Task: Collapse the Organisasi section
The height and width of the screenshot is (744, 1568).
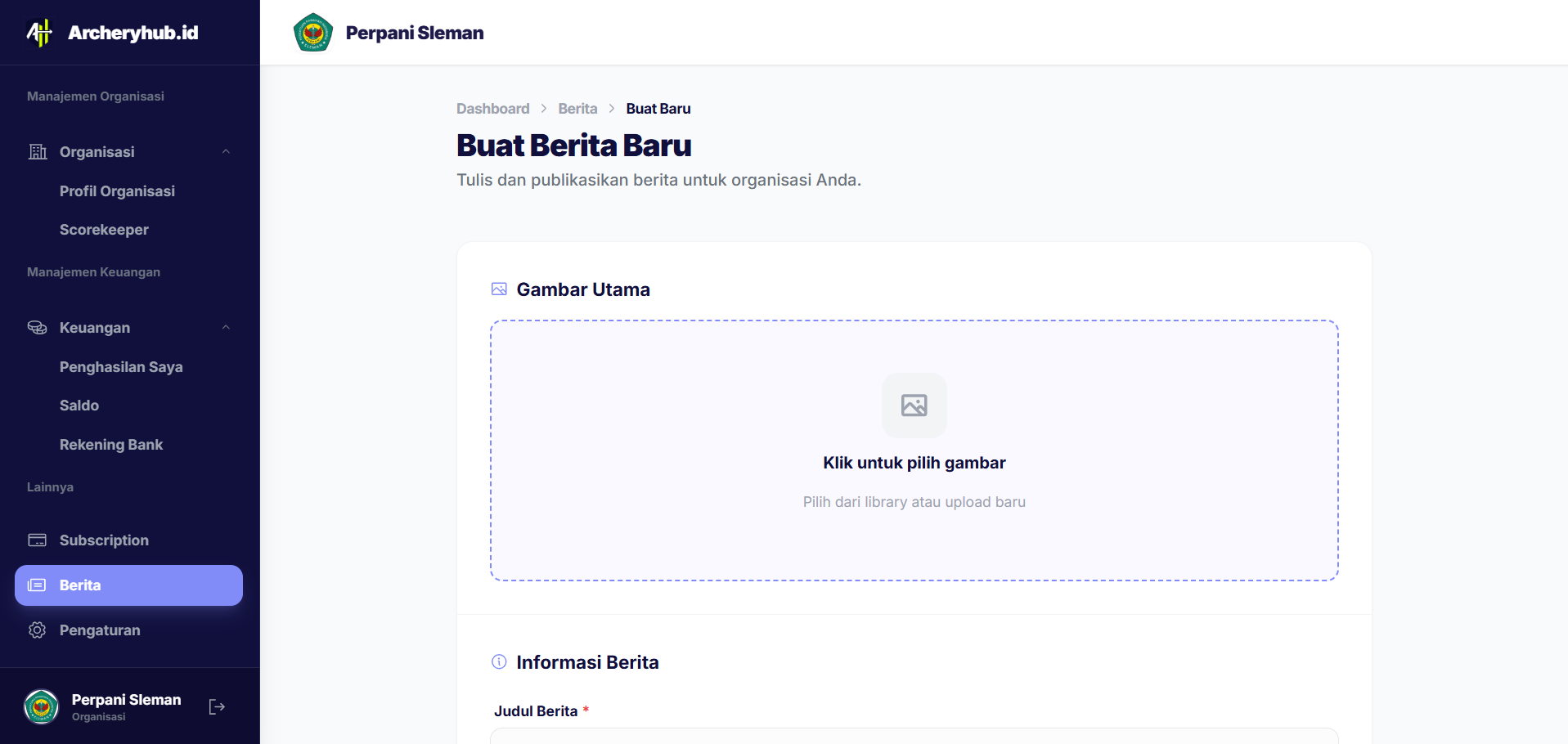Action: click(x=227, y=152)
